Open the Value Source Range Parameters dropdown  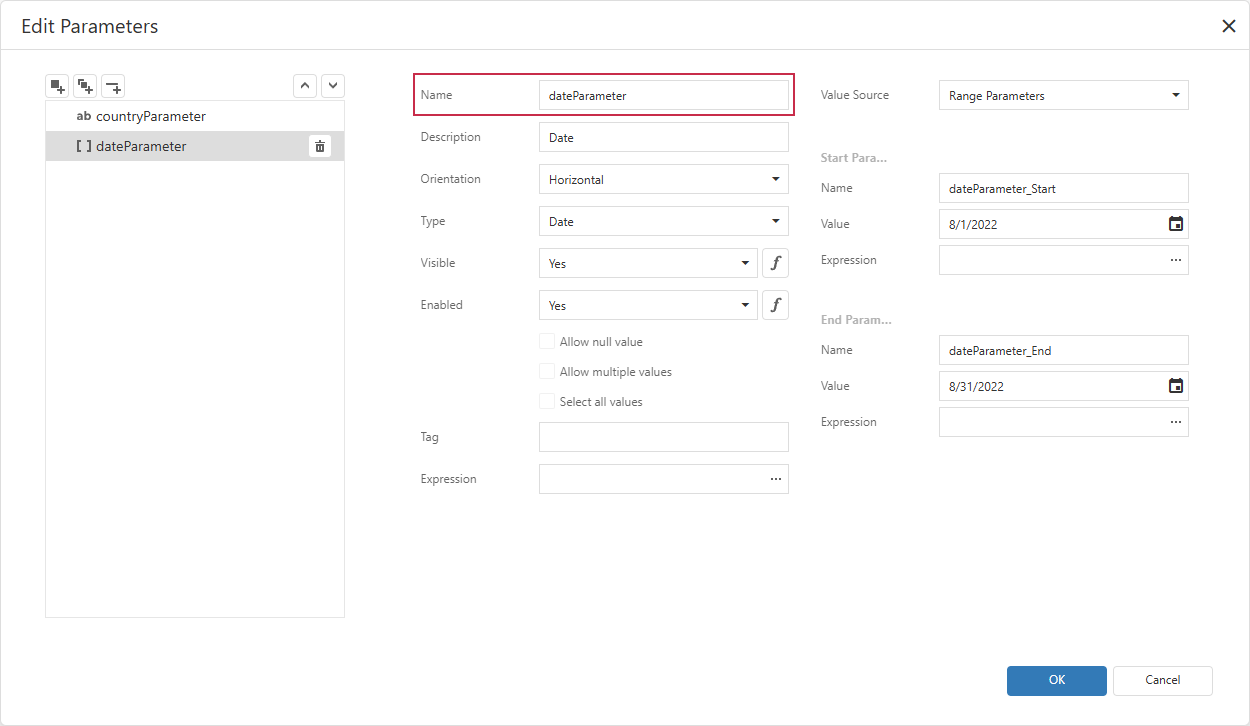1064,95
